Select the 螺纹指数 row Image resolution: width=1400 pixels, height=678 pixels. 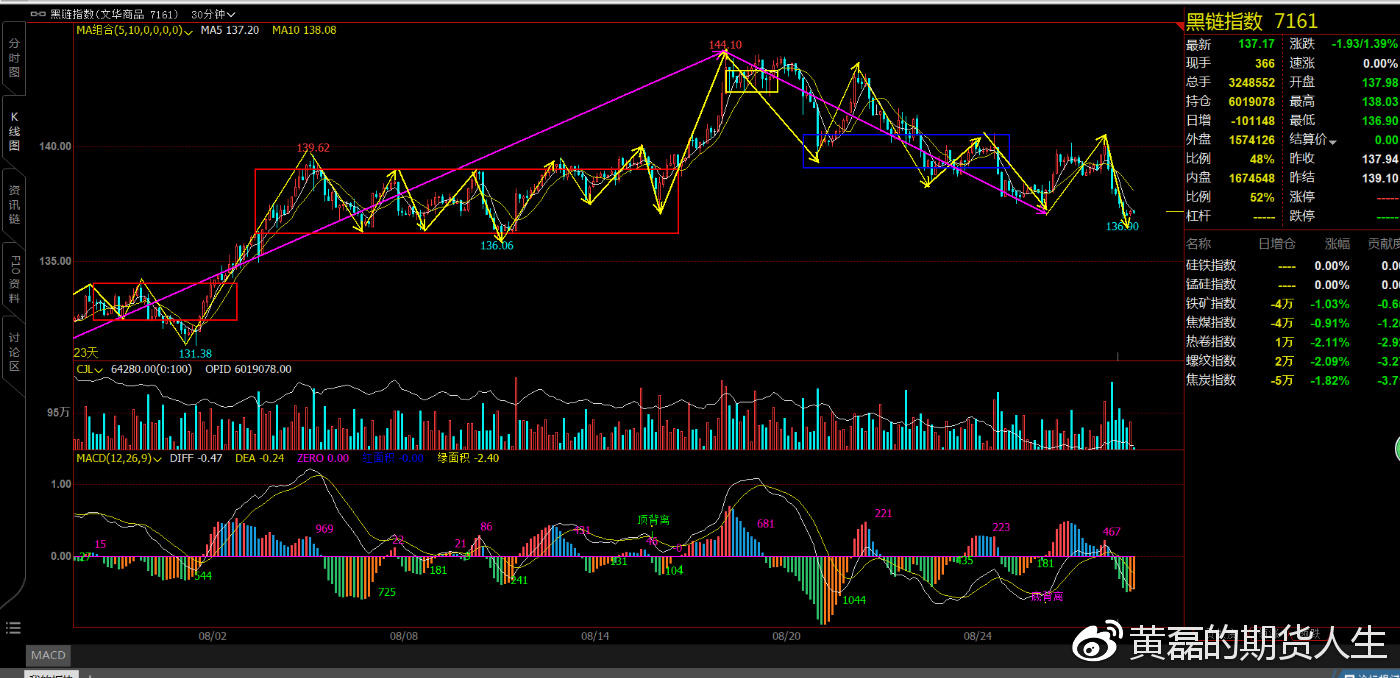tap(1292, 360)
